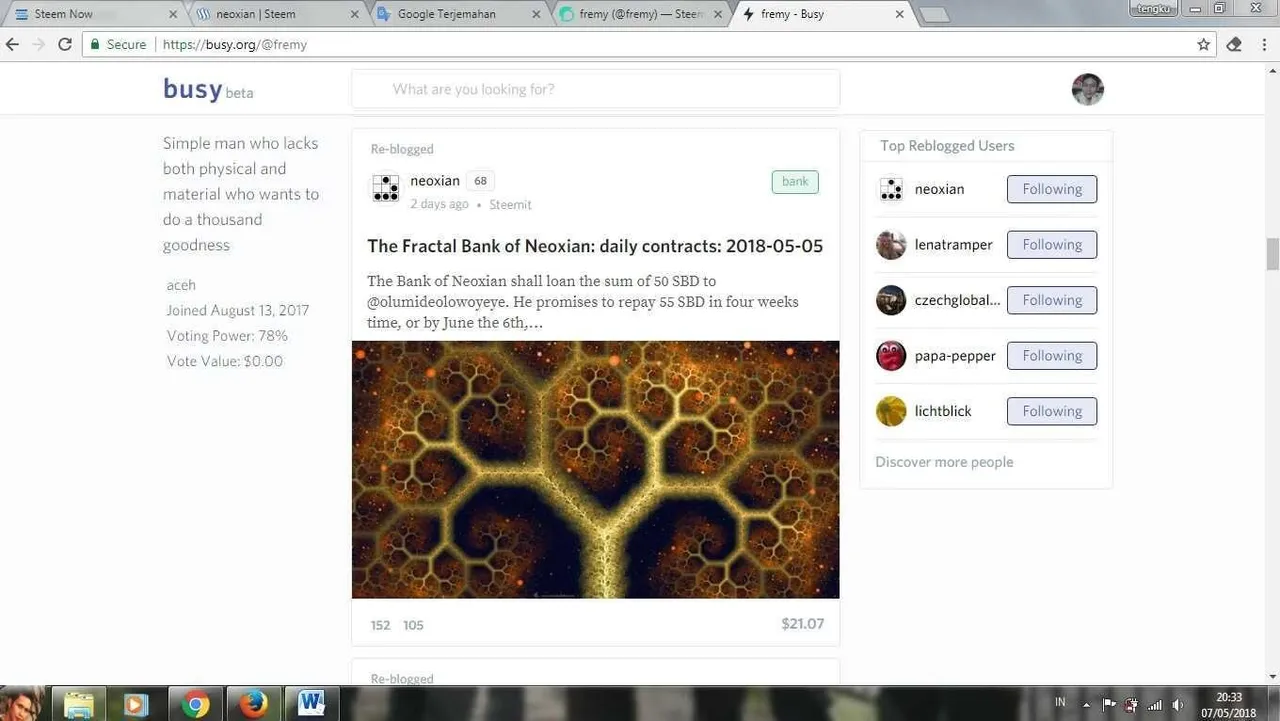Bookmark this page with the star icon
The width and height of the screenshot is (1280, 721).
click(x=1204, y=44)
